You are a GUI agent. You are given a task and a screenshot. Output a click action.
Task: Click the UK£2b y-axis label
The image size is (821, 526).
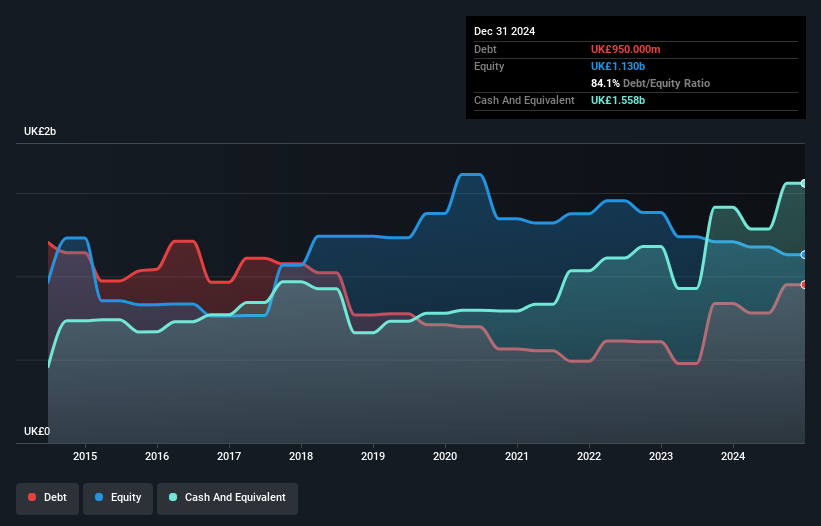40,131
